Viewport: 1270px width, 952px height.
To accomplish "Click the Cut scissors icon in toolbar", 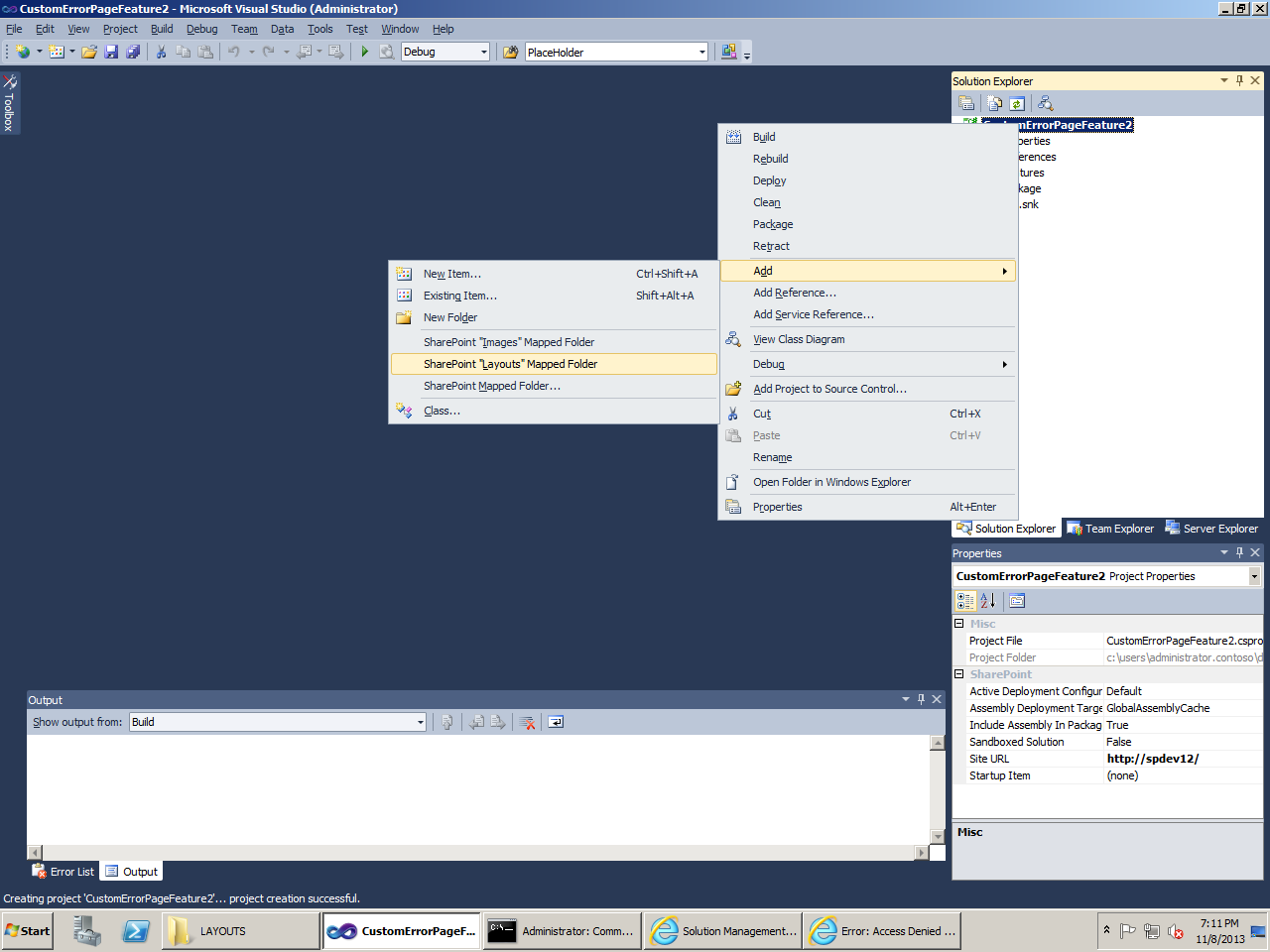I will coord(161,52).
